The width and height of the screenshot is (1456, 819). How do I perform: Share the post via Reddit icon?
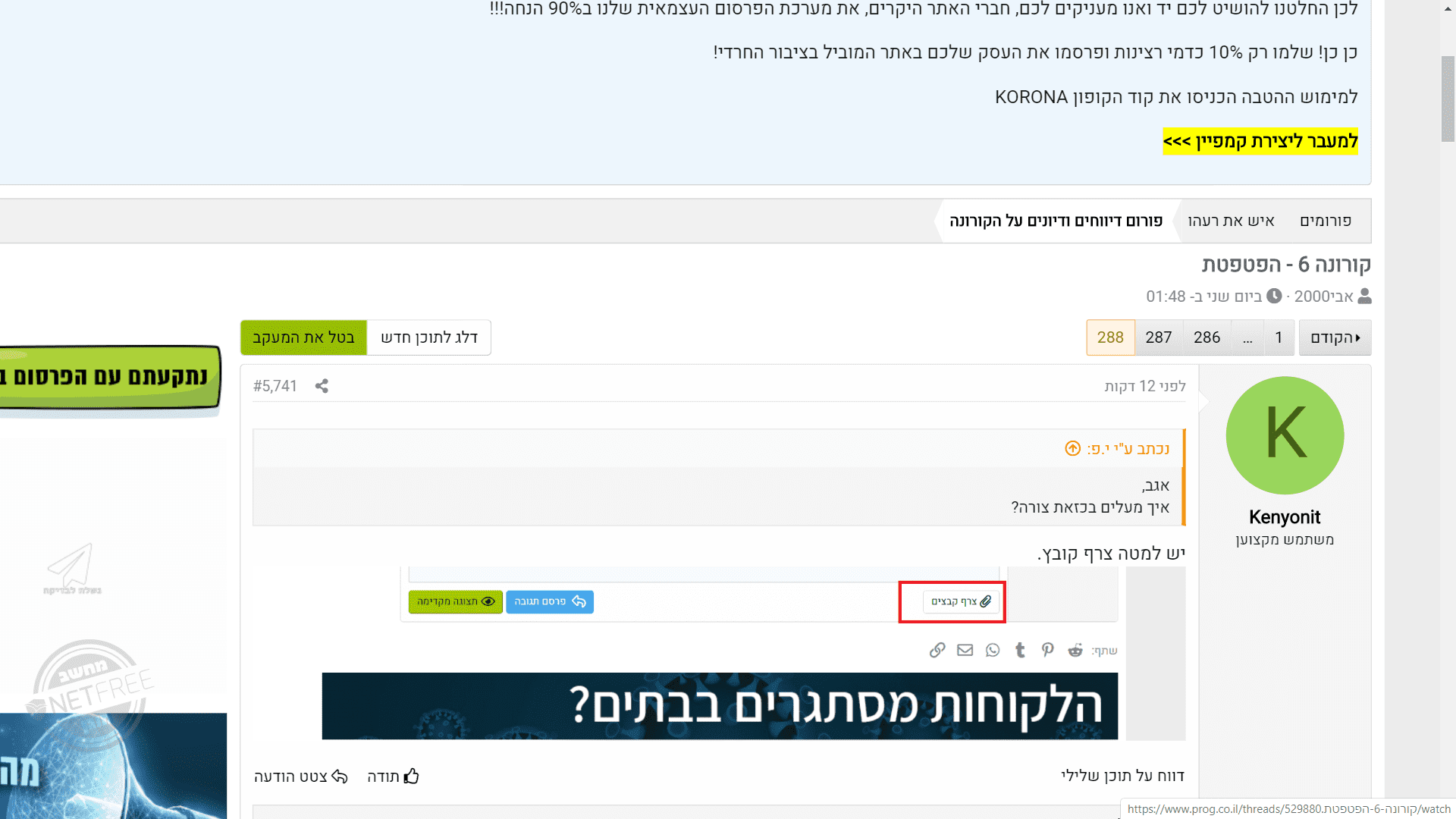click(x=1075, y=650)
